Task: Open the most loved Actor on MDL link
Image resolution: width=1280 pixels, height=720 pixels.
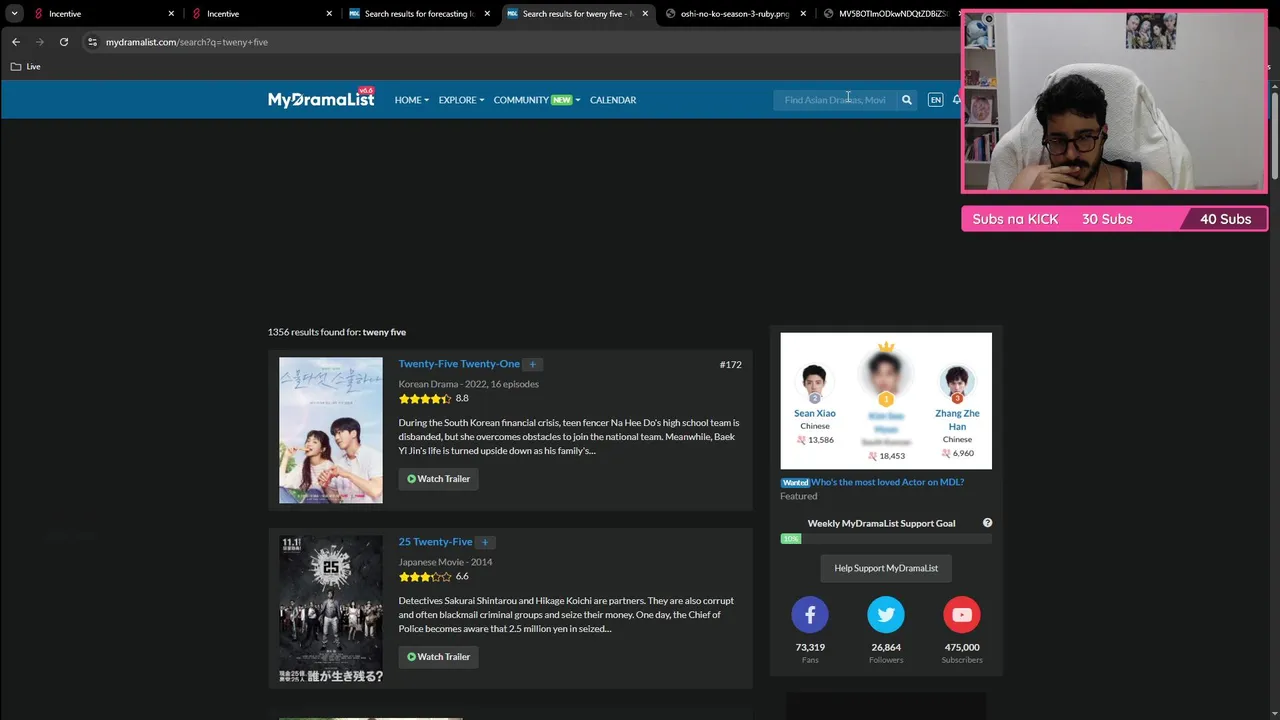Action: (x=887, y=482)
